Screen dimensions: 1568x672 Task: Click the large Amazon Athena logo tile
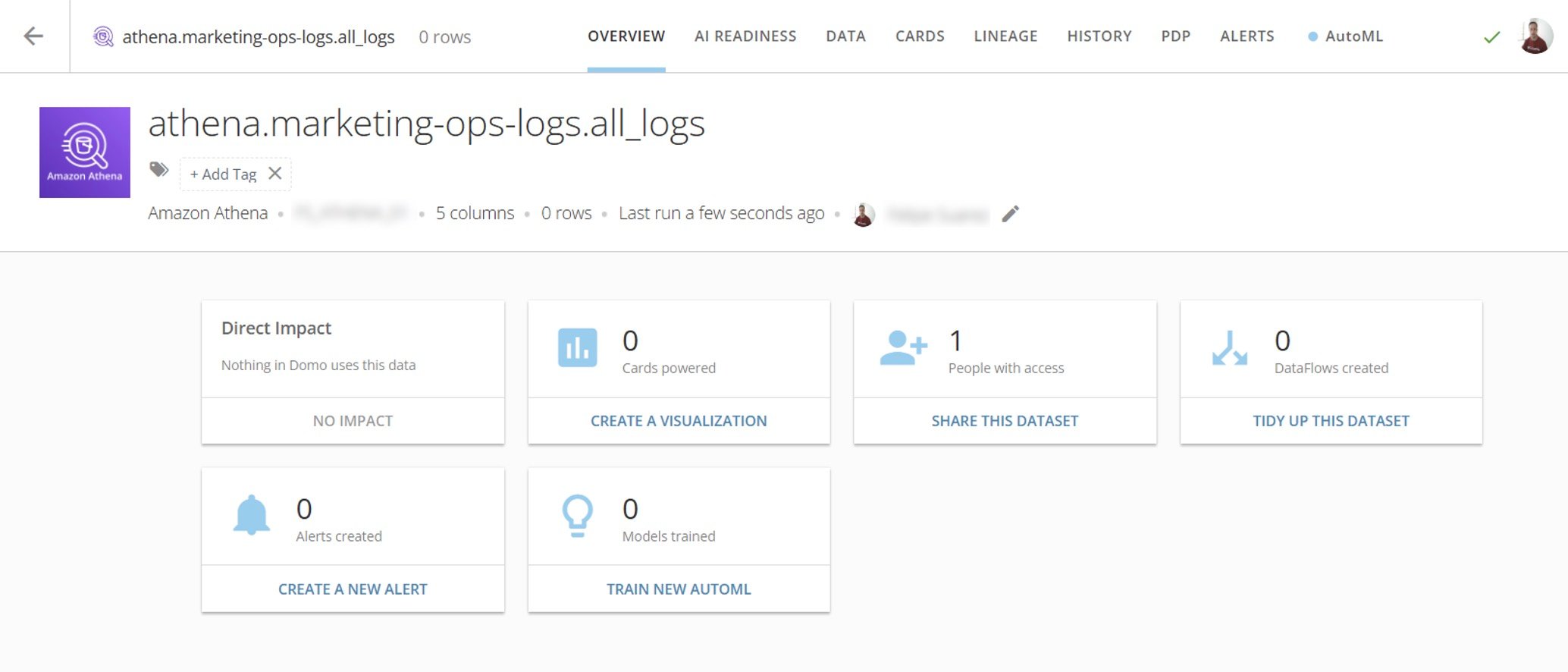tap(85, 152)
